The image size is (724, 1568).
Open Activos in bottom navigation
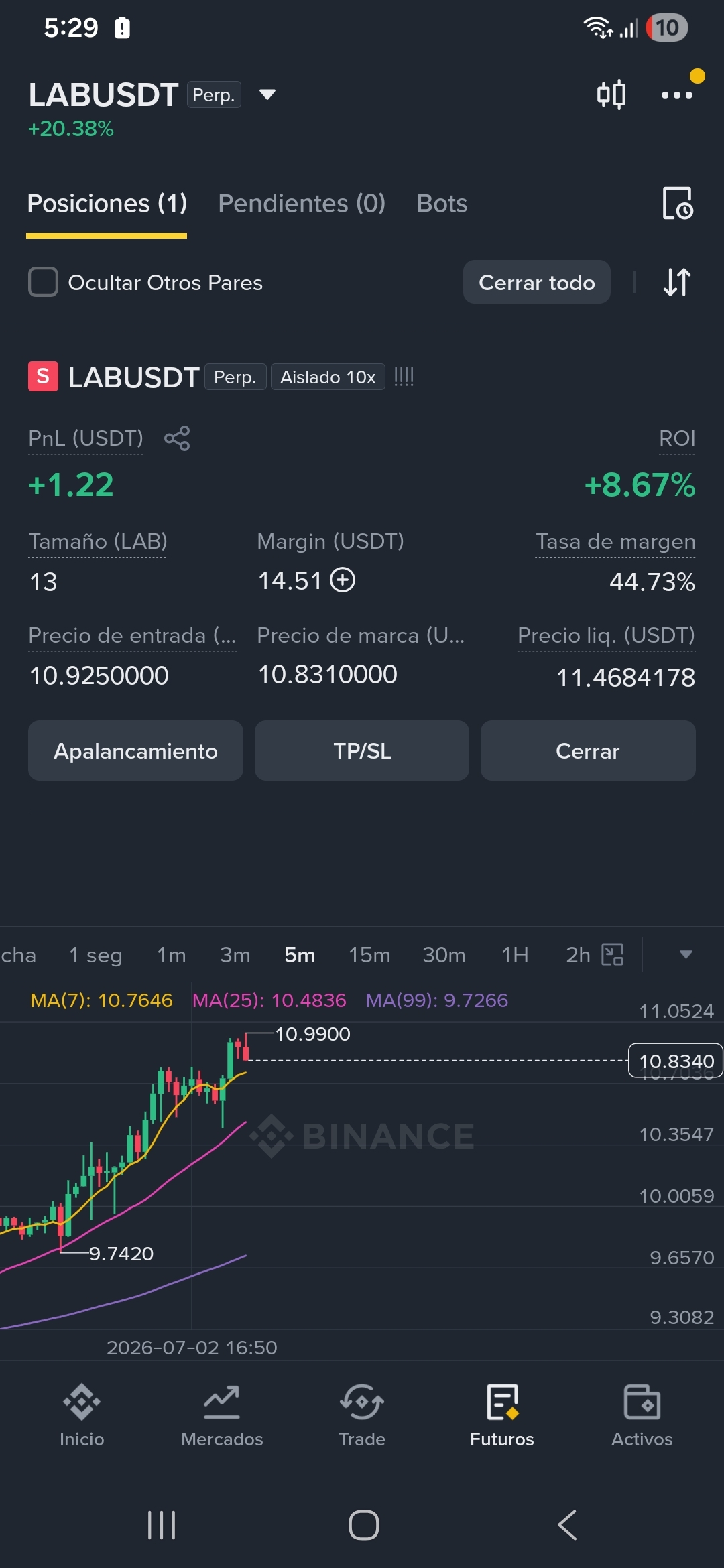pos(642,1416)
